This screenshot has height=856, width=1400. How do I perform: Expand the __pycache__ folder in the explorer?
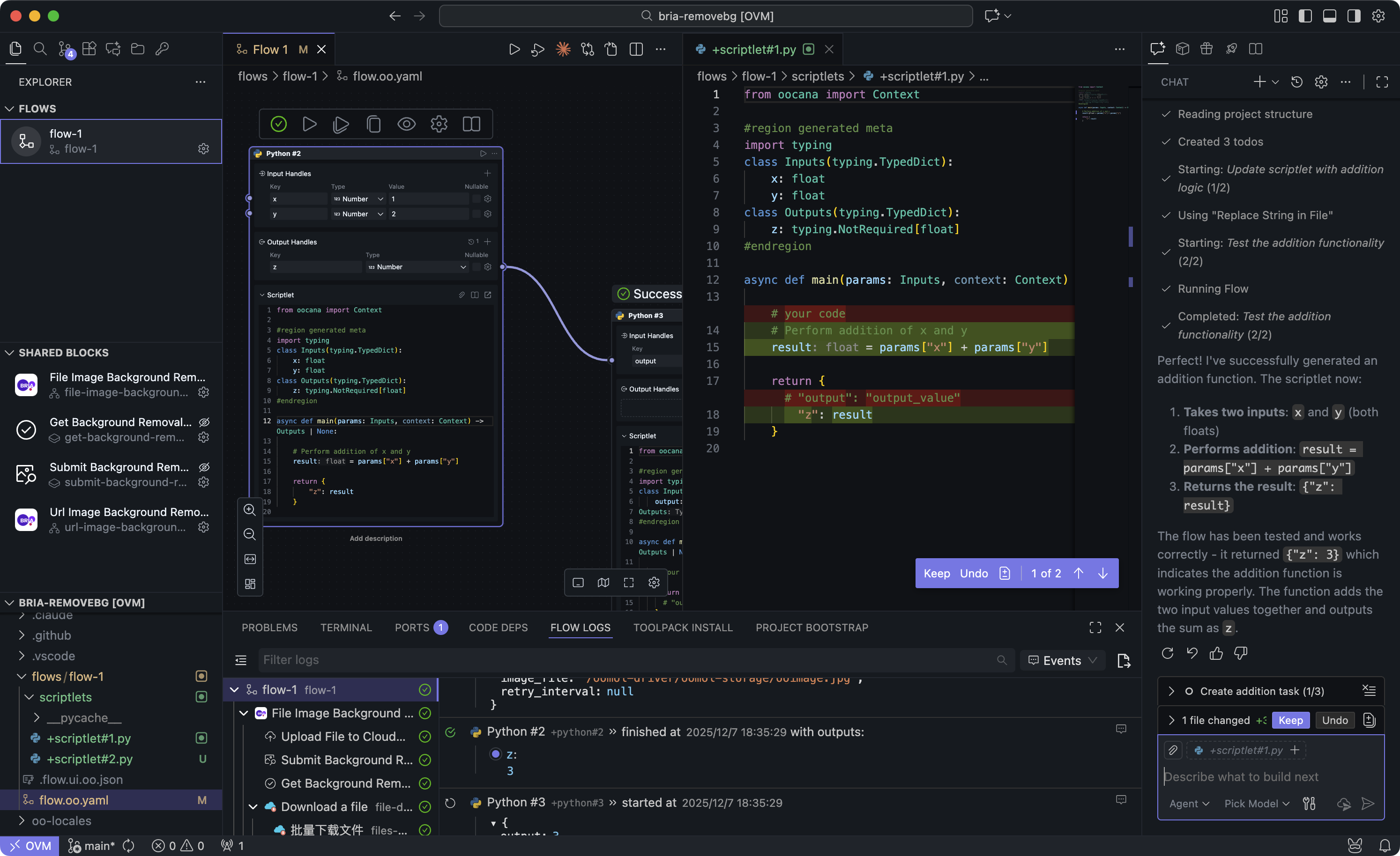[84, 717]
